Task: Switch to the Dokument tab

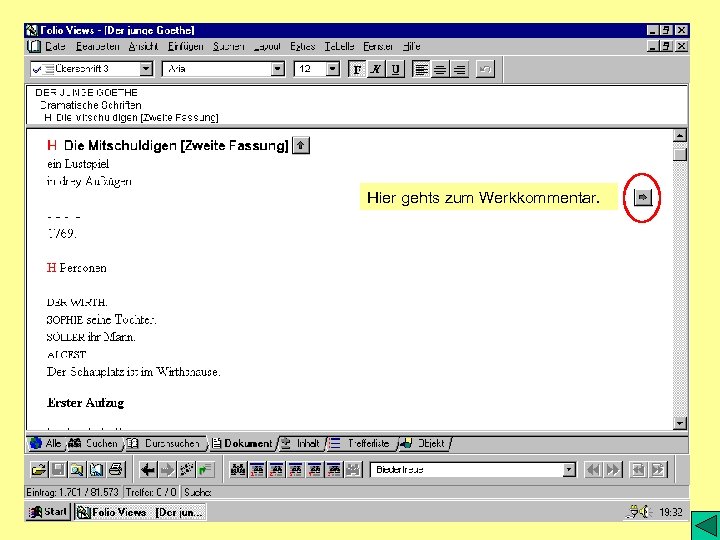Action: tap(242, 443)
